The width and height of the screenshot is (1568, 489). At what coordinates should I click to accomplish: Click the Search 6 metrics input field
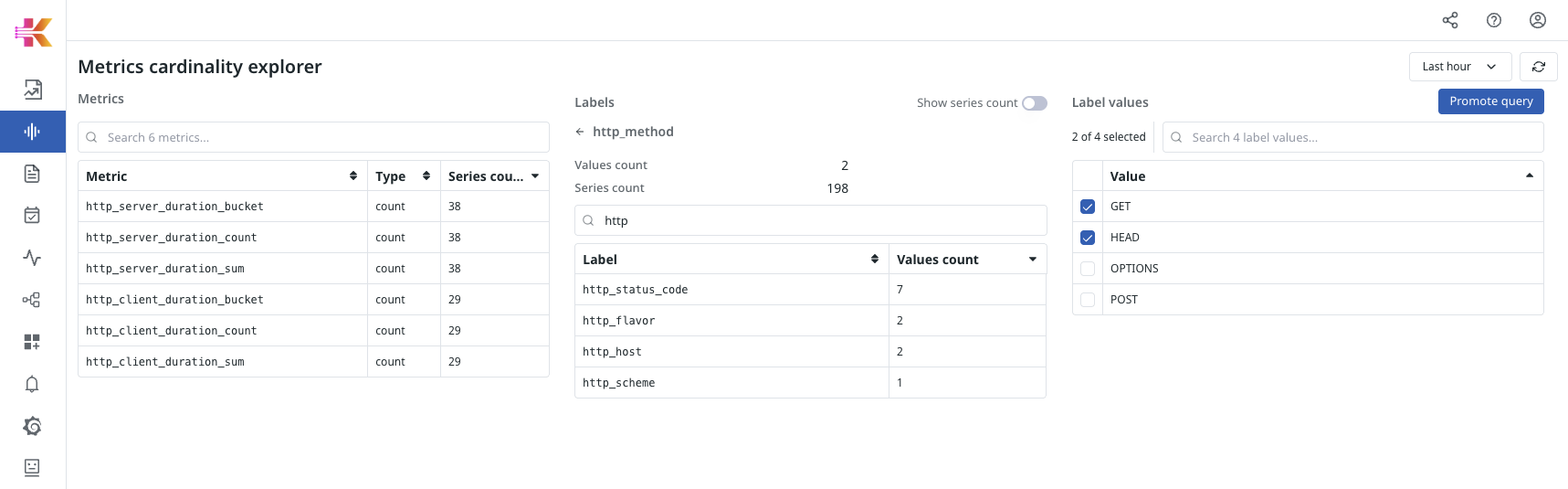[313, 137]
